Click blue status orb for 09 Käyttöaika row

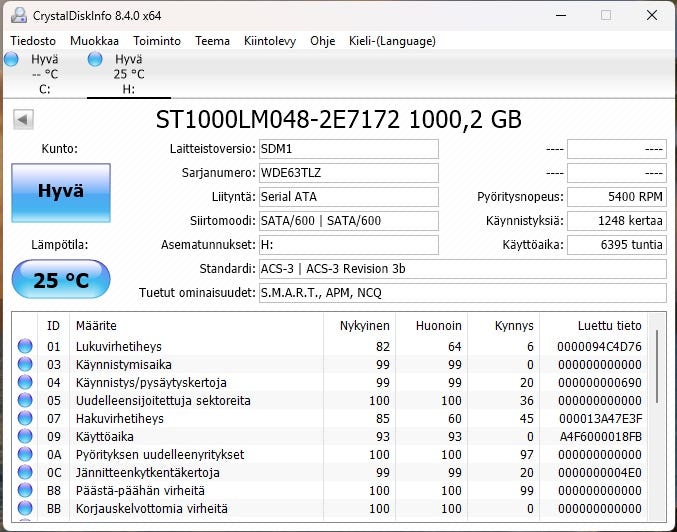click(25, 437)
